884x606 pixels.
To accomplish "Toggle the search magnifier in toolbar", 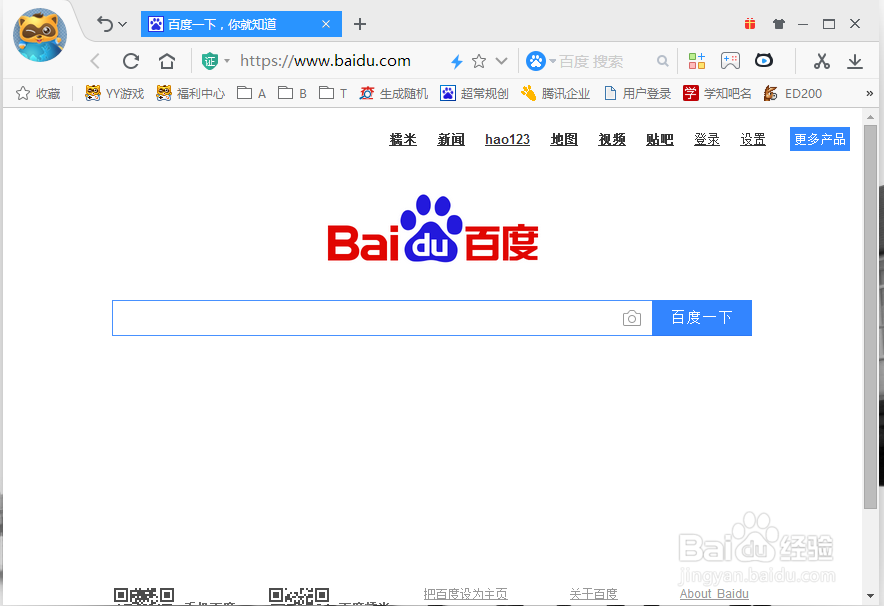I will pyautogui.click(x=663, y=61).
